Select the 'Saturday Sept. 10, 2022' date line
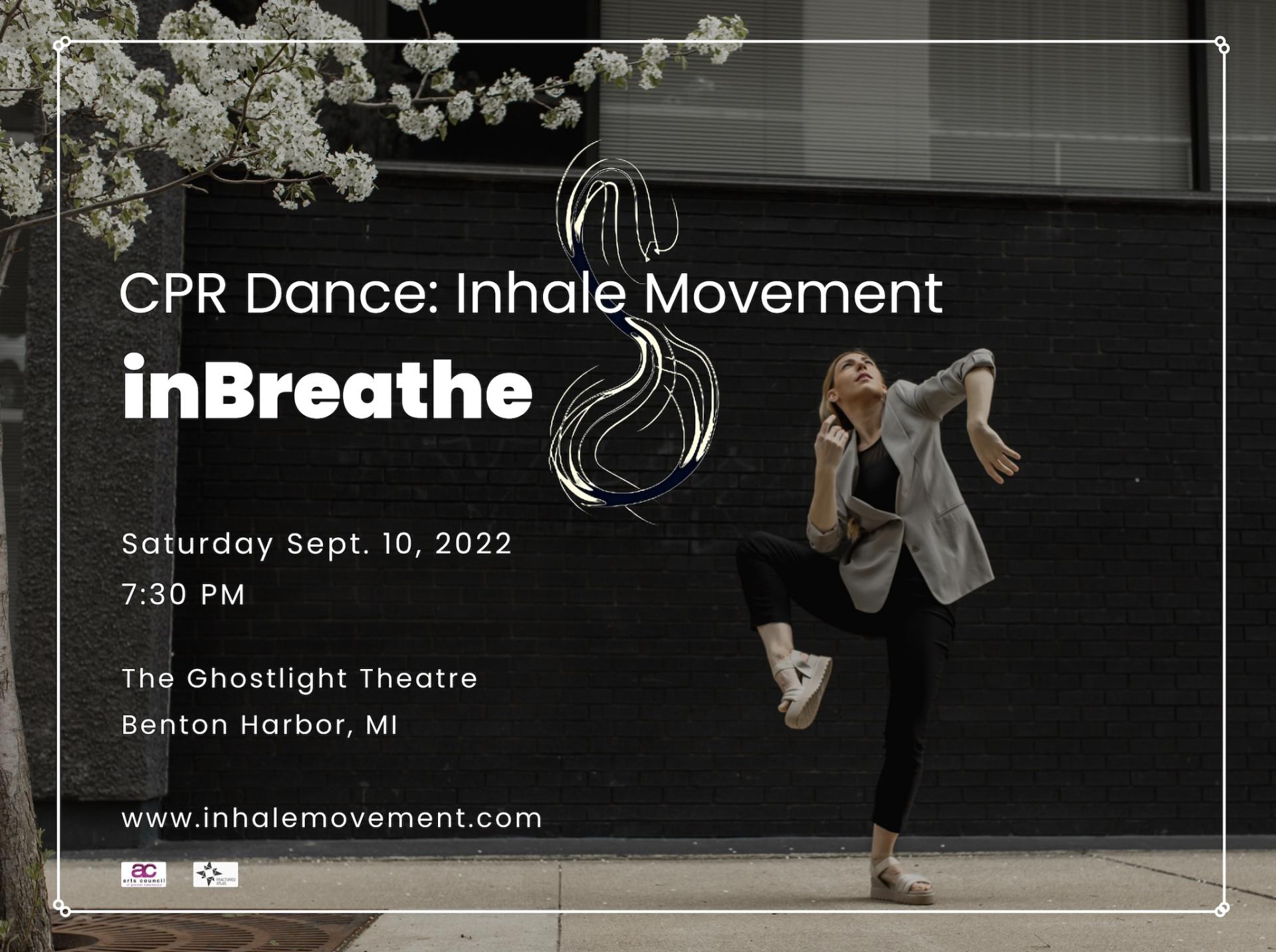 [315, 544]
